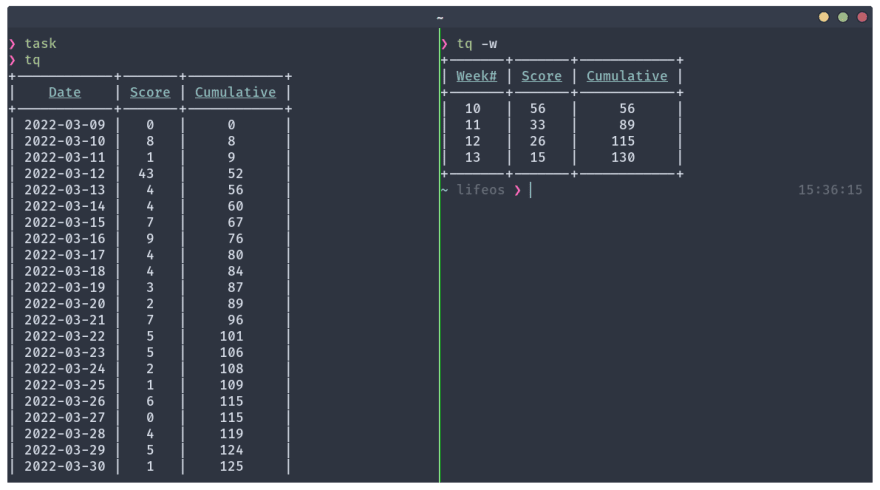Click weekly score 26 for week 12
Image resolution: width=880 pixels, height=490 pixels.
click(x=538, y=141)
